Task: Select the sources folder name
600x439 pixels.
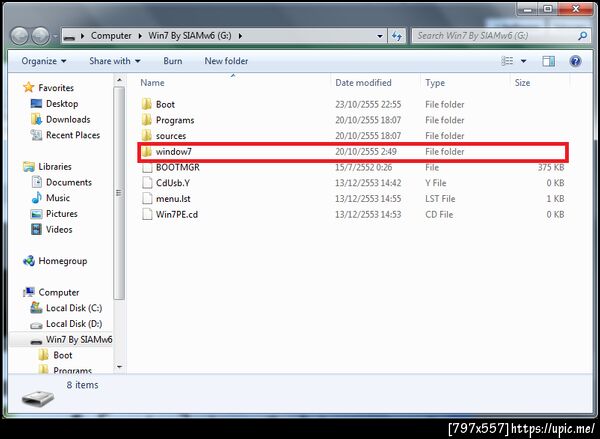Action: (x=171, y=136)
